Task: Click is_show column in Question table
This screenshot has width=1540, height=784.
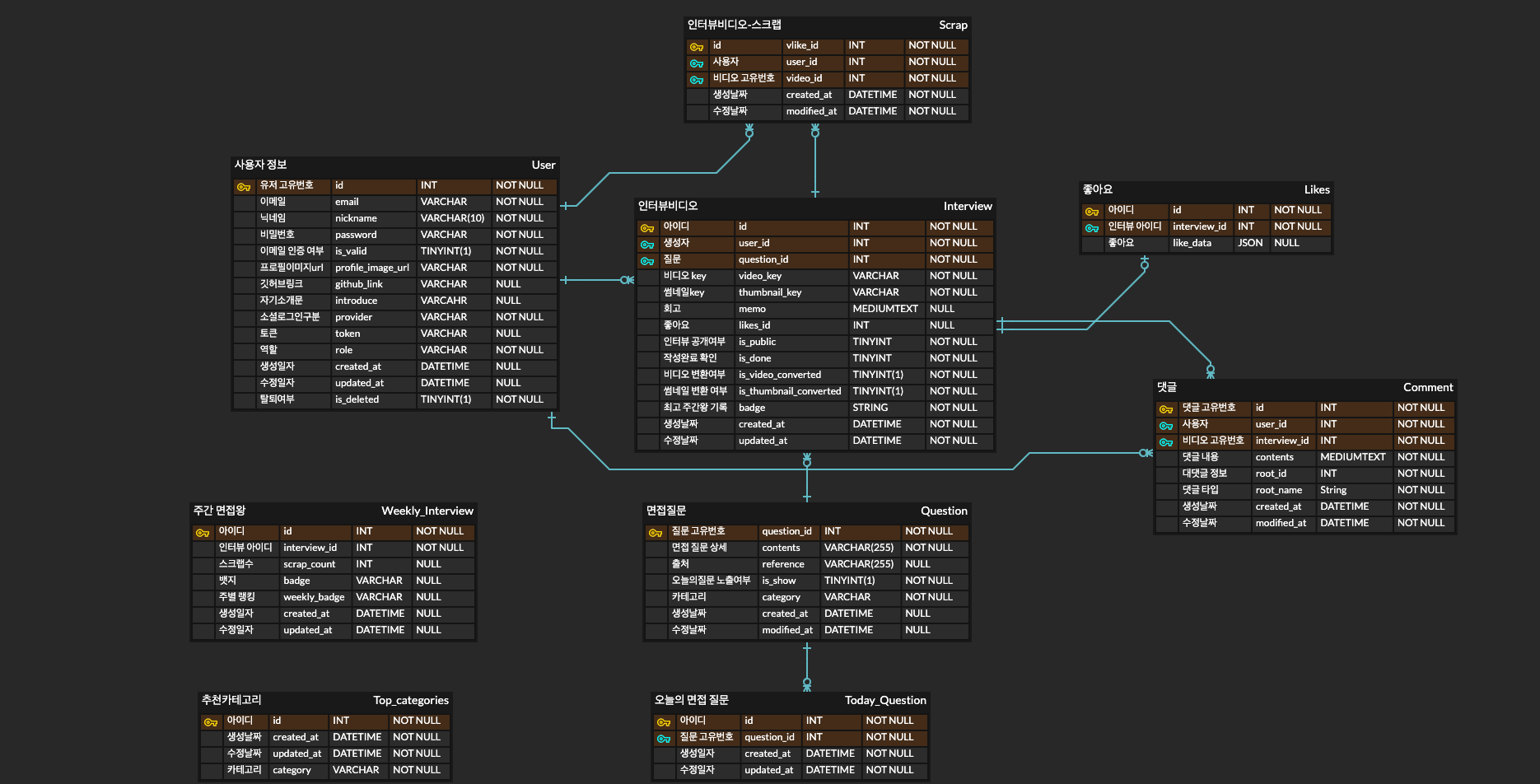Action: coord(779,581)
